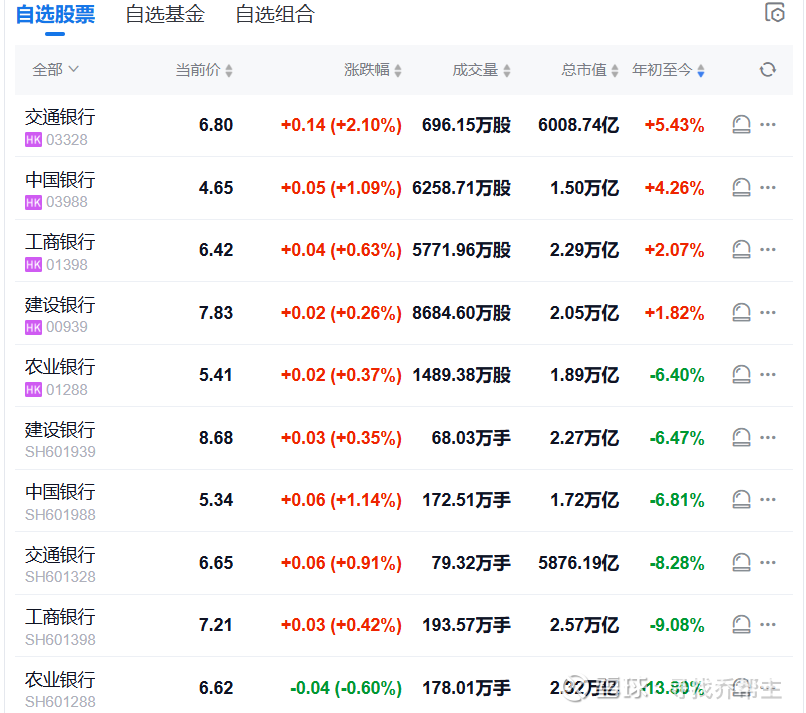The width and height of the screenshot is (806, 713).
Task: Set alert bell for 交通银行 03328
Action: click(x=741, y=124)
